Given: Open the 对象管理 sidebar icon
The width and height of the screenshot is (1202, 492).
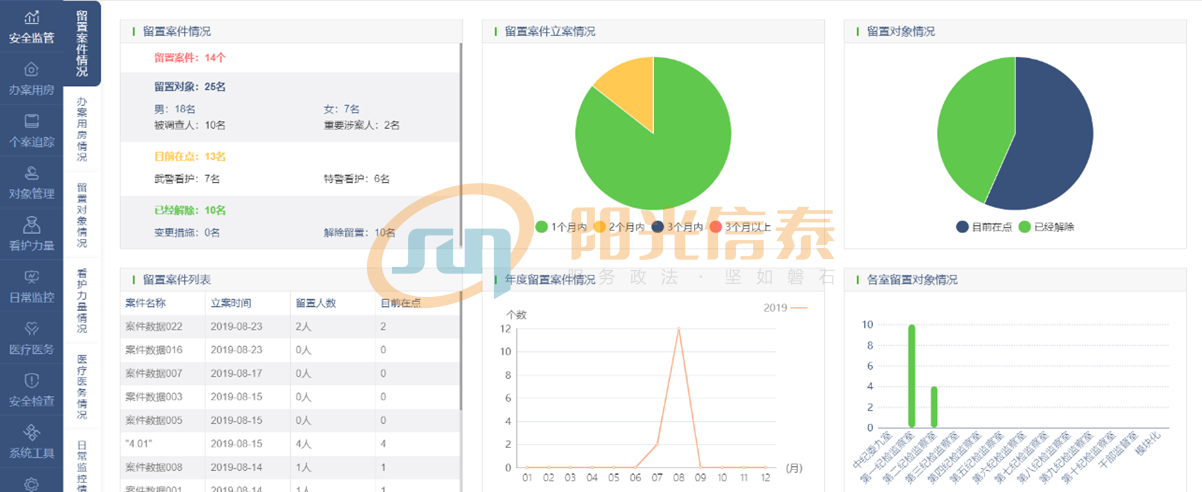Looking at the screenshot, I should (31, 172).
